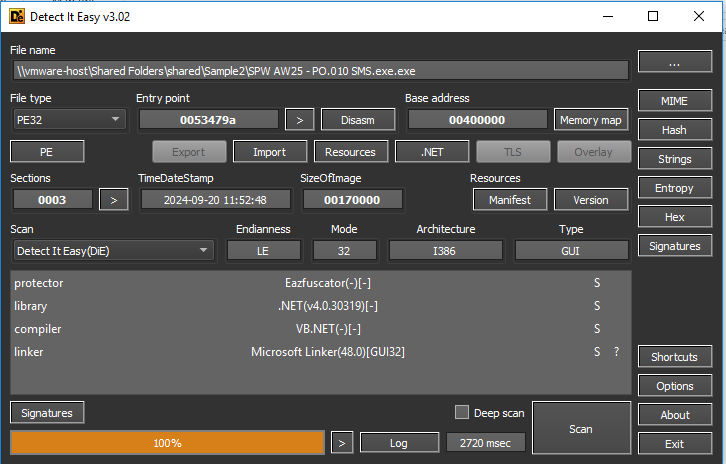The width and height of the screenshot is (726, 464).
Task: Select the File name path field
Action: tap(320, 71)
